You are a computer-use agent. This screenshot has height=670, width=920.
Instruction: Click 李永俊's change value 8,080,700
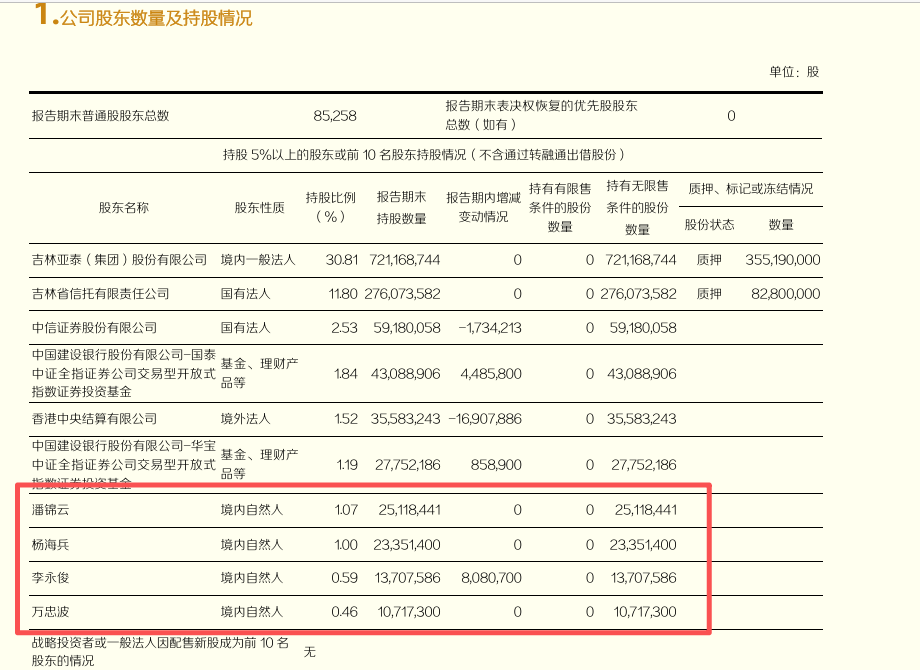492,578
